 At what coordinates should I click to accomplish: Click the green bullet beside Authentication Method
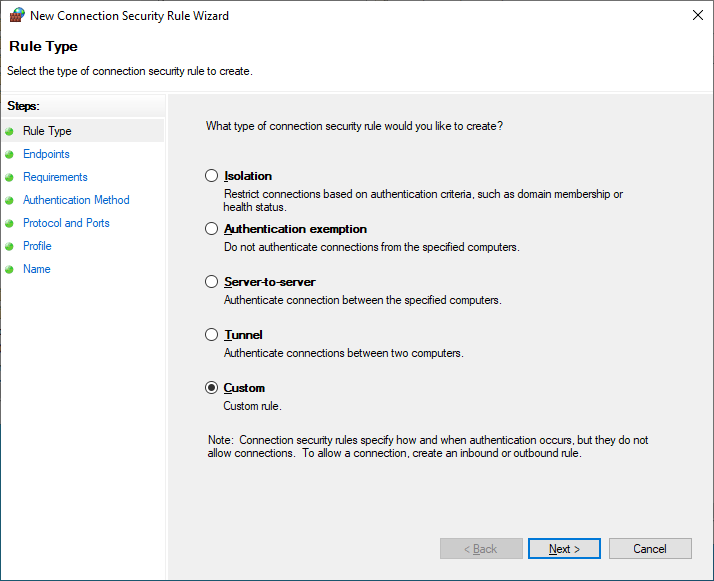click(9, 200)
